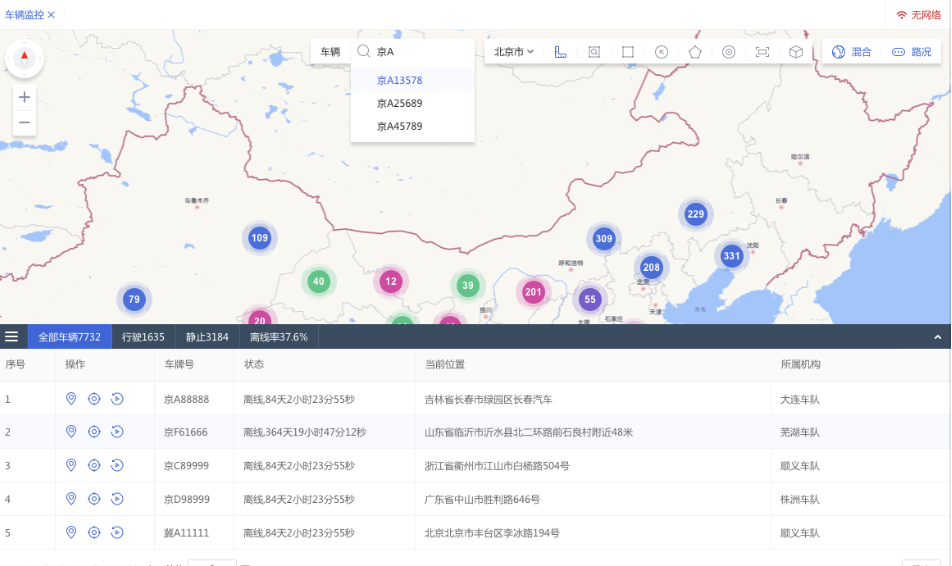
Task: Track vehicle 京C89999 with target icon
Action: pos(94,465)
